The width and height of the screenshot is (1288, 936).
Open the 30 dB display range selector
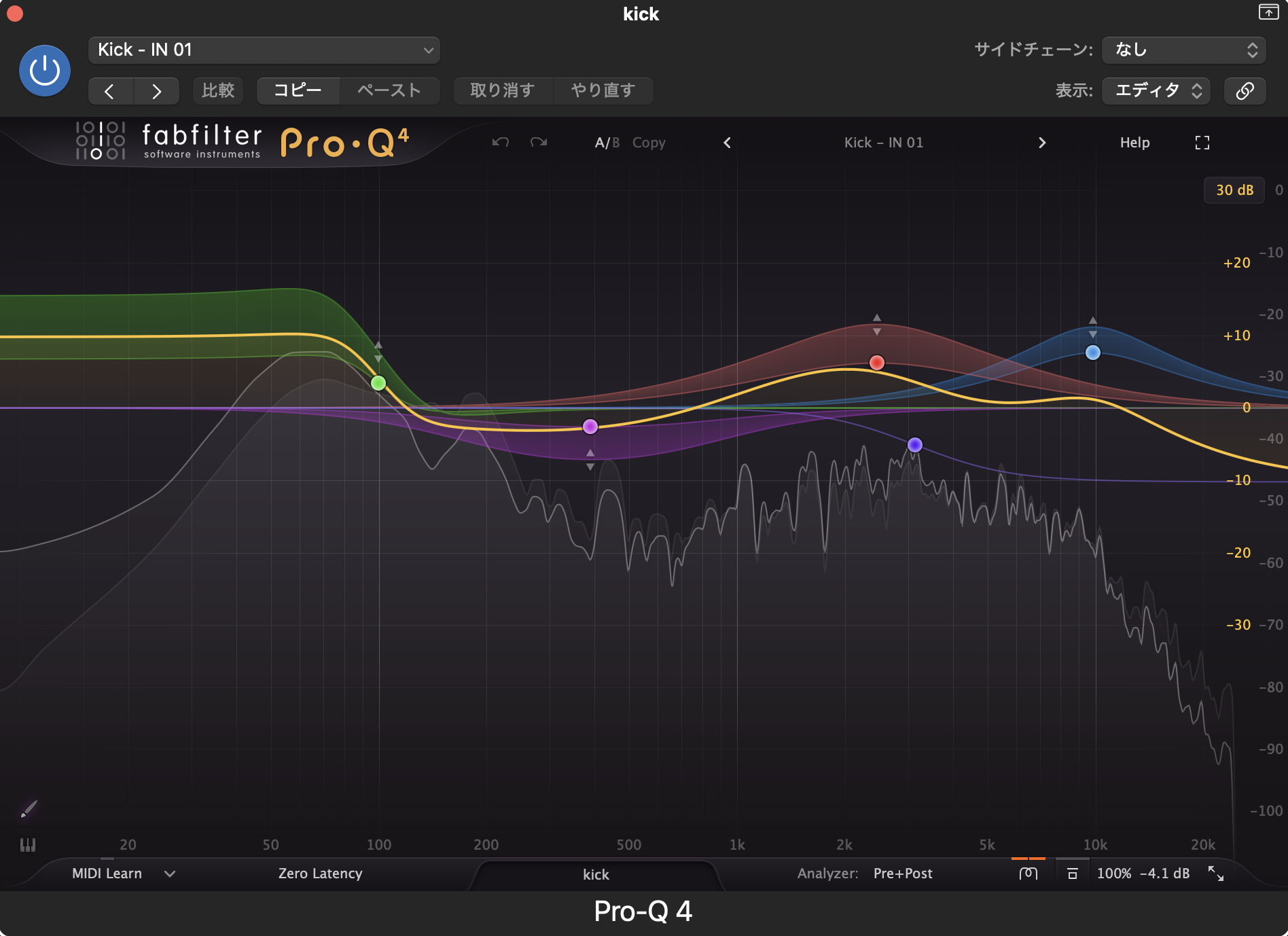[1234, 190]
